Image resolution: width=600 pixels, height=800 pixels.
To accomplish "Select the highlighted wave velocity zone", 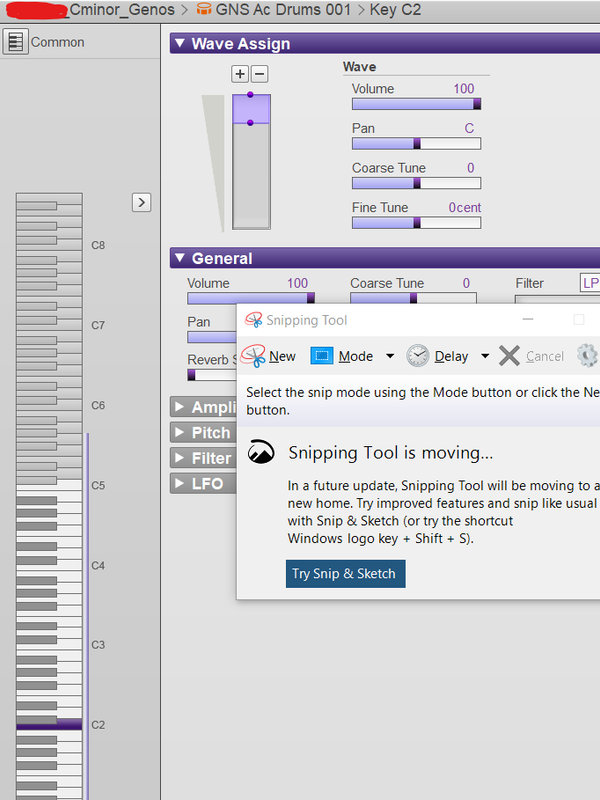I will [x=251, y=109].
